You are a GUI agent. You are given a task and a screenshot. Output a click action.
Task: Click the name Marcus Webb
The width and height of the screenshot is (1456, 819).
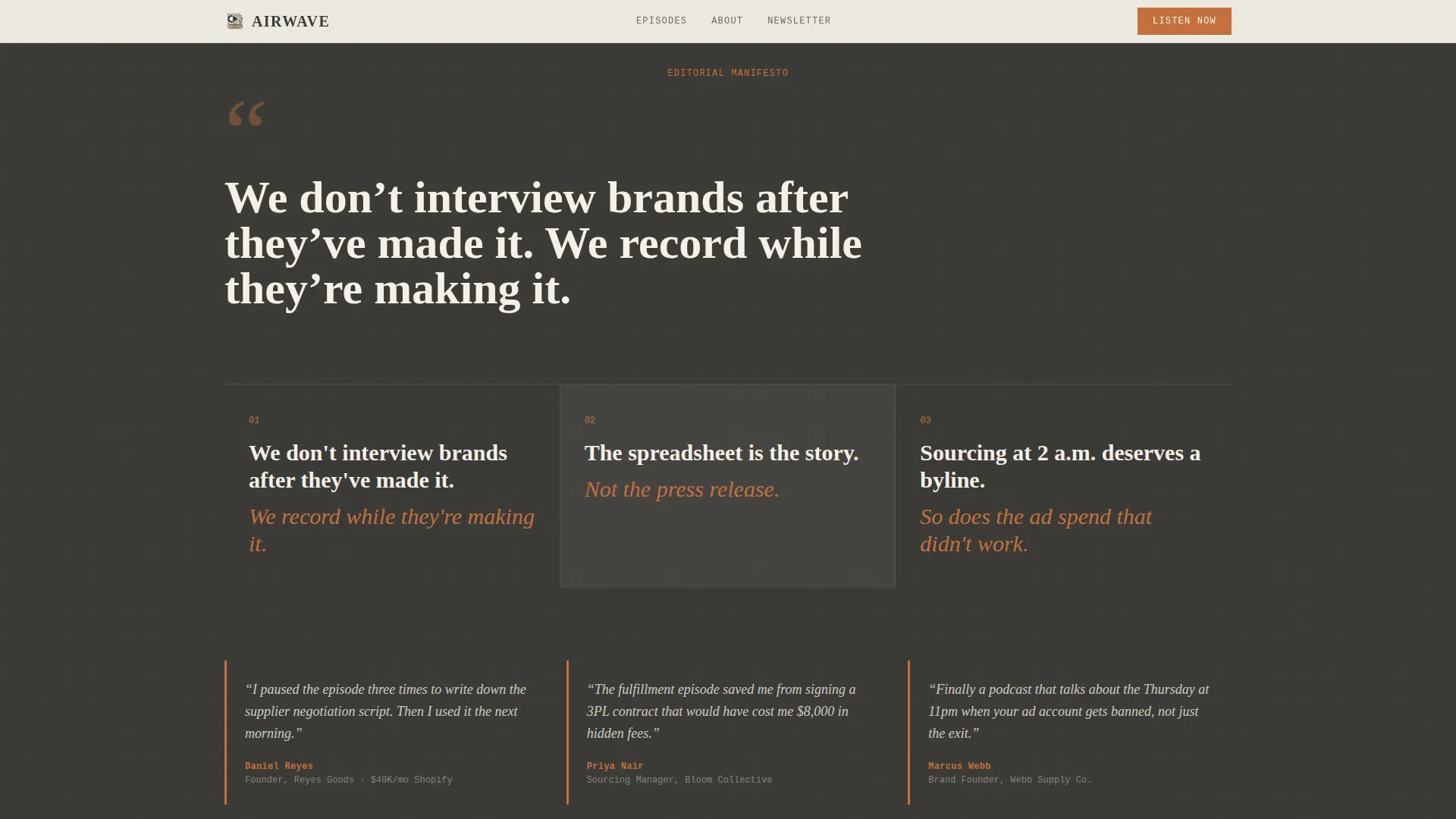(x=959, y=766)
